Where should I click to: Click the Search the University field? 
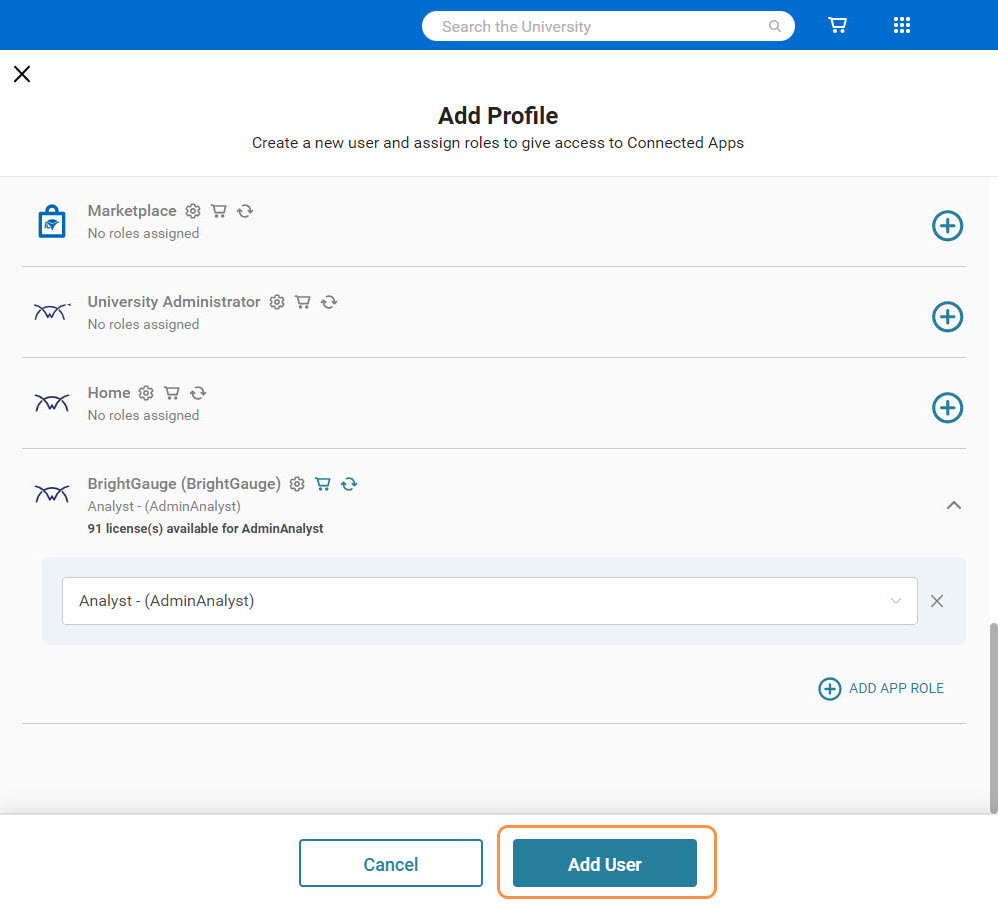(x=600, y=26)
